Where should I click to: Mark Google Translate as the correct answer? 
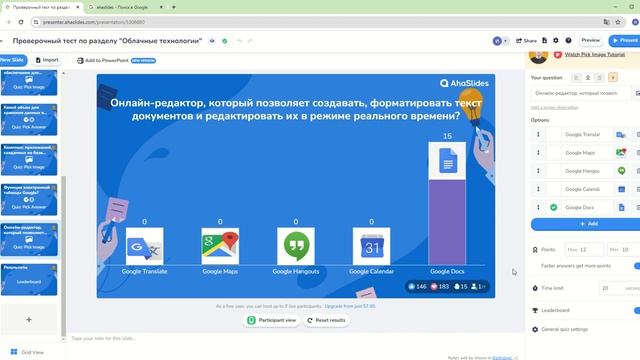pyautogui.click(x=553, y=134)
